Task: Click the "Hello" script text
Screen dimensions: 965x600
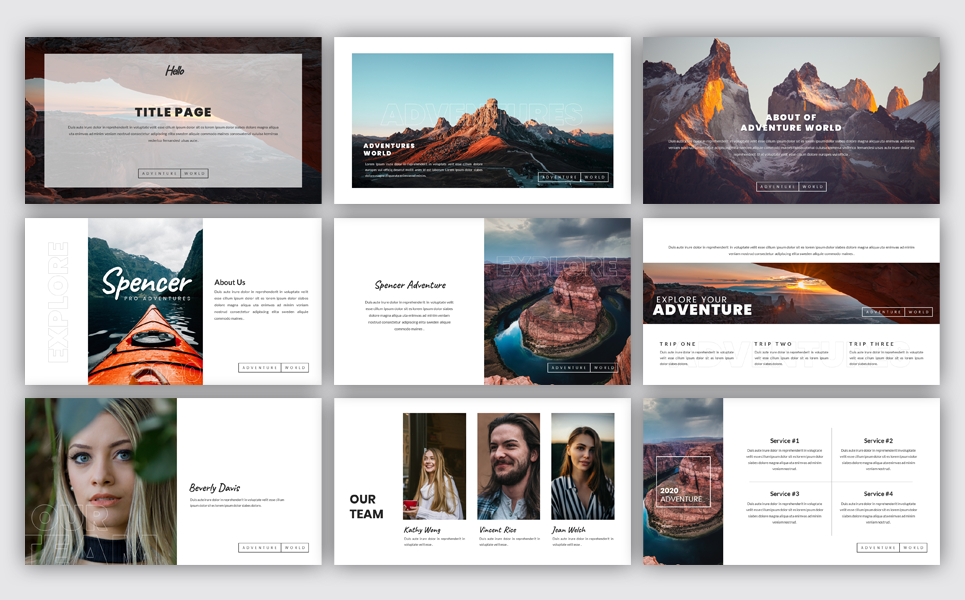Action: [x=174, y=71]
